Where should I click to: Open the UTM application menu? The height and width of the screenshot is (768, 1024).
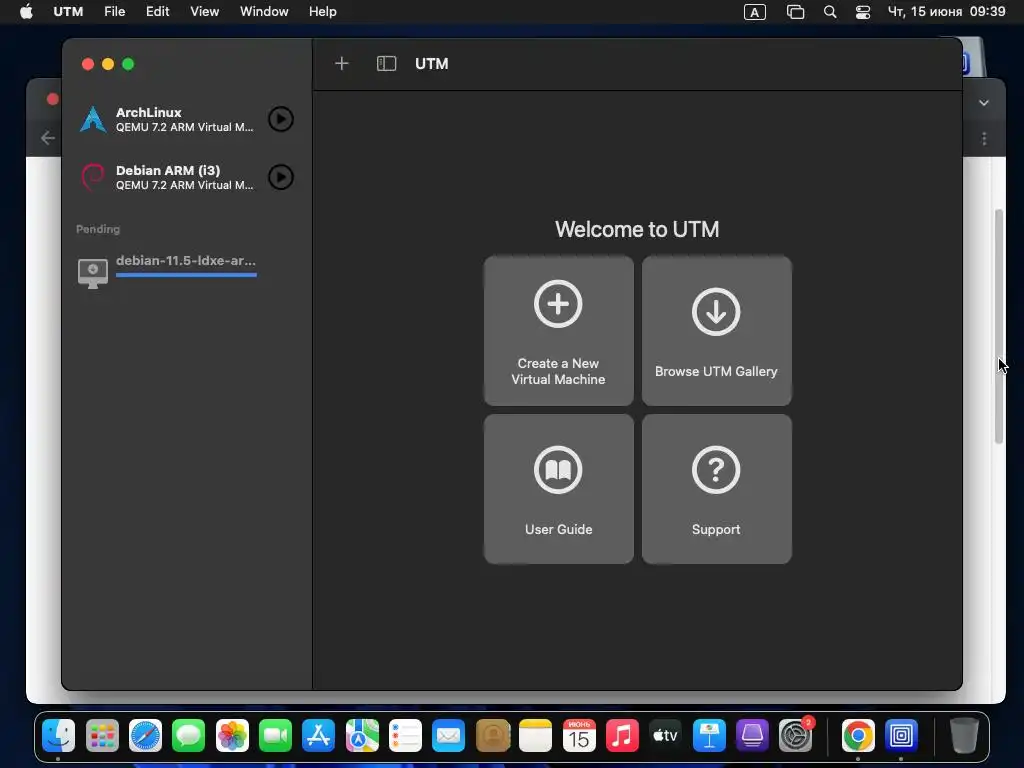[68, 12]
